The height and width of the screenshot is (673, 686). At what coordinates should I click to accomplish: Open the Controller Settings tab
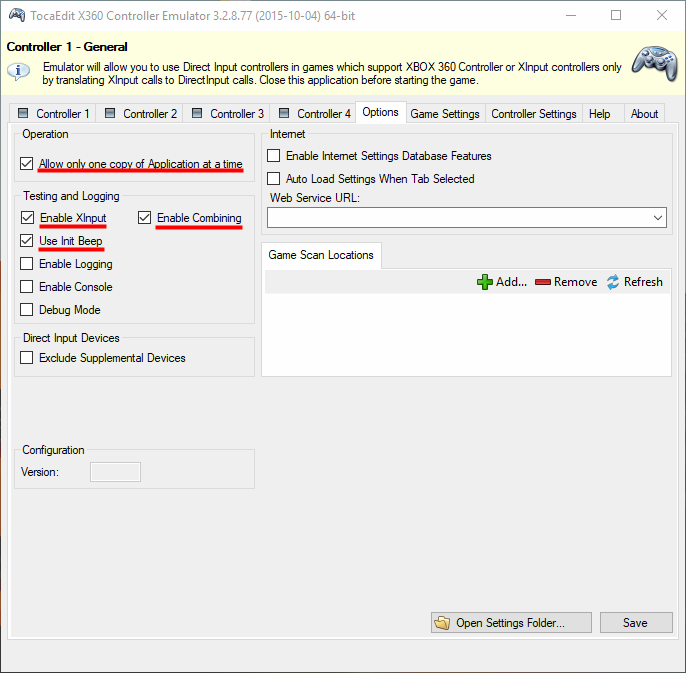click(x=534, y=114)
